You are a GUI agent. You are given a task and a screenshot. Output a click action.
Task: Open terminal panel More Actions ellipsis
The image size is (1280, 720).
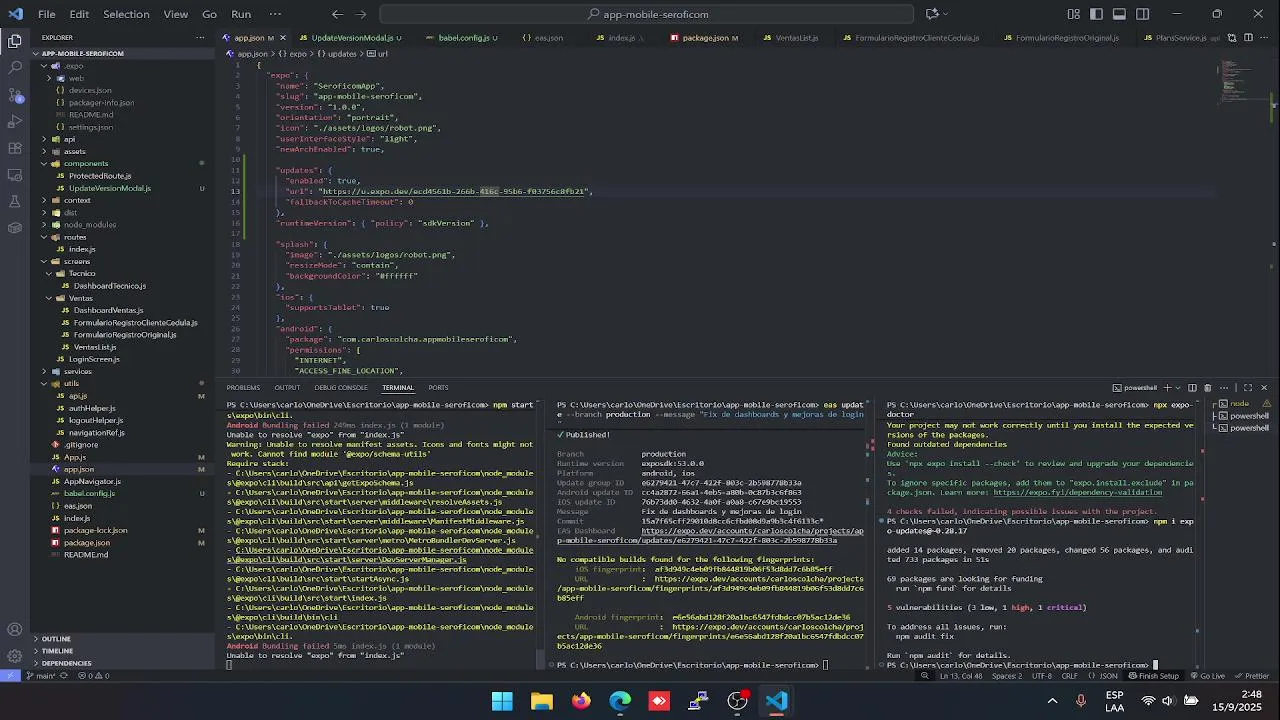1223,388
